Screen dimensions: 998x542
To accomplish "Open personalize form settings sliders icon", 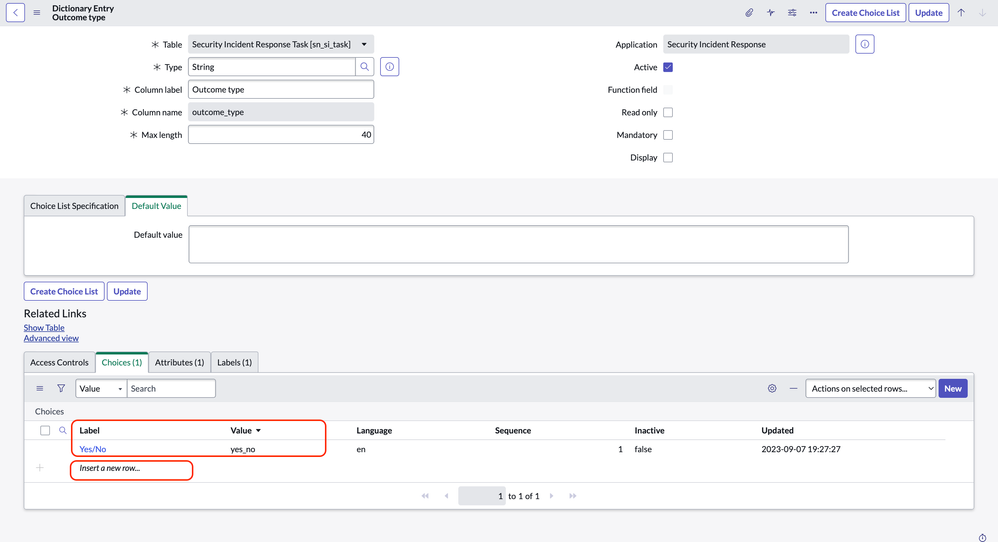I will (x=792, y=13).
